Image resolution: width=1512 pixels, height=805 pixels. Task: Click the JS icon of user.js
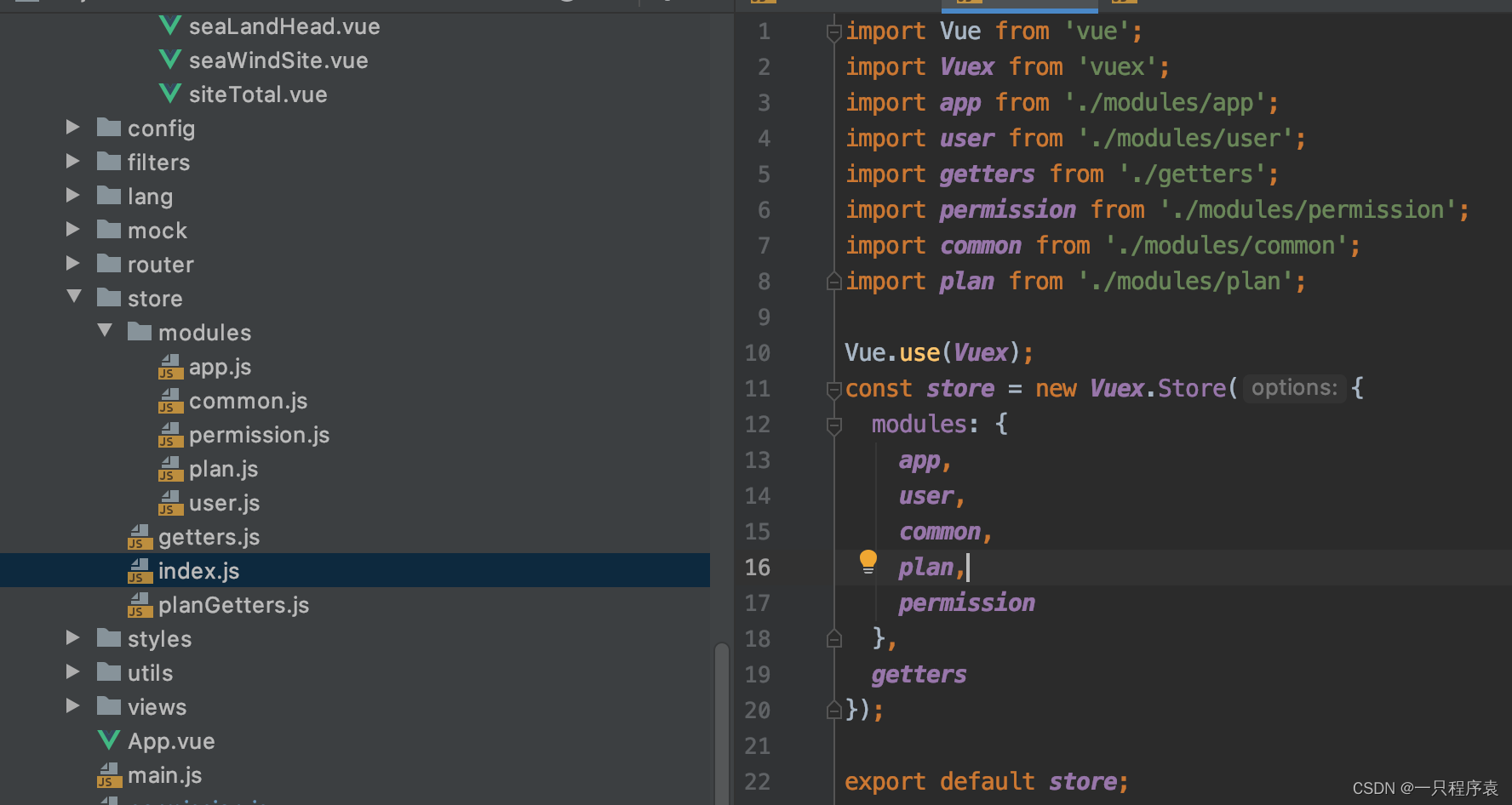point(170,503)
